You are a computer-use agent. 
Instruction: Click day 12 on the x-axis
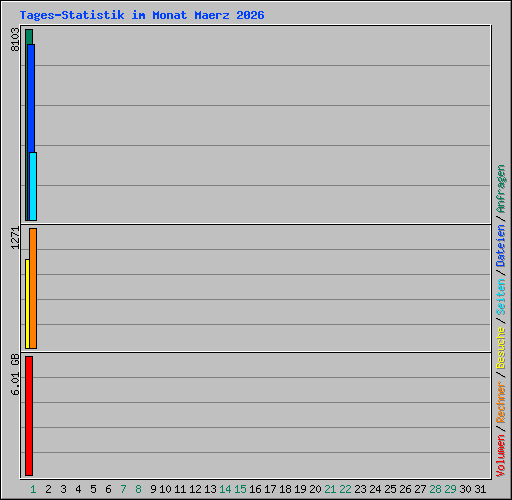[x=195, y=489]
